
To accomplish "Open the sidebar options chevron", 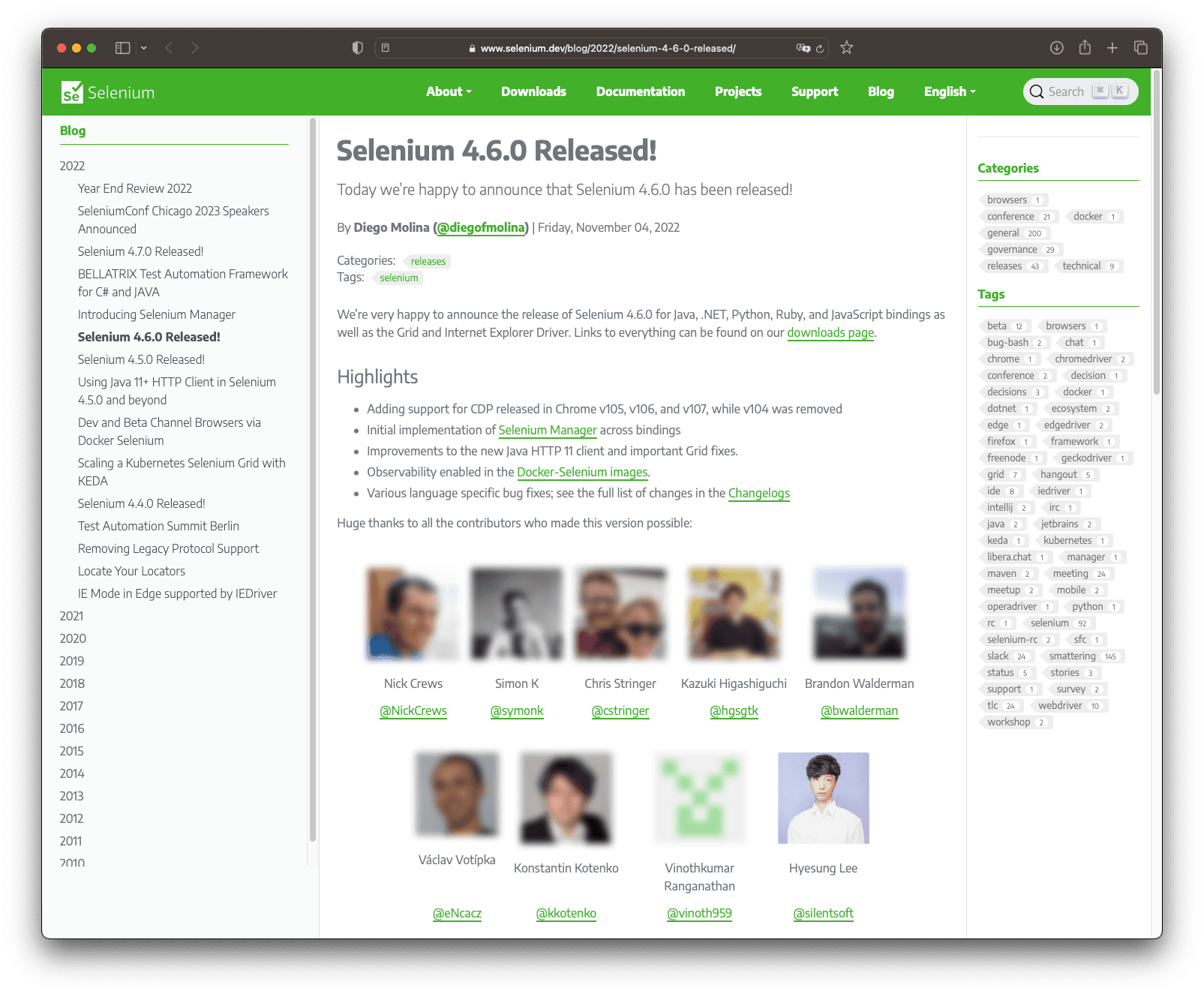I will coord(143,48).
